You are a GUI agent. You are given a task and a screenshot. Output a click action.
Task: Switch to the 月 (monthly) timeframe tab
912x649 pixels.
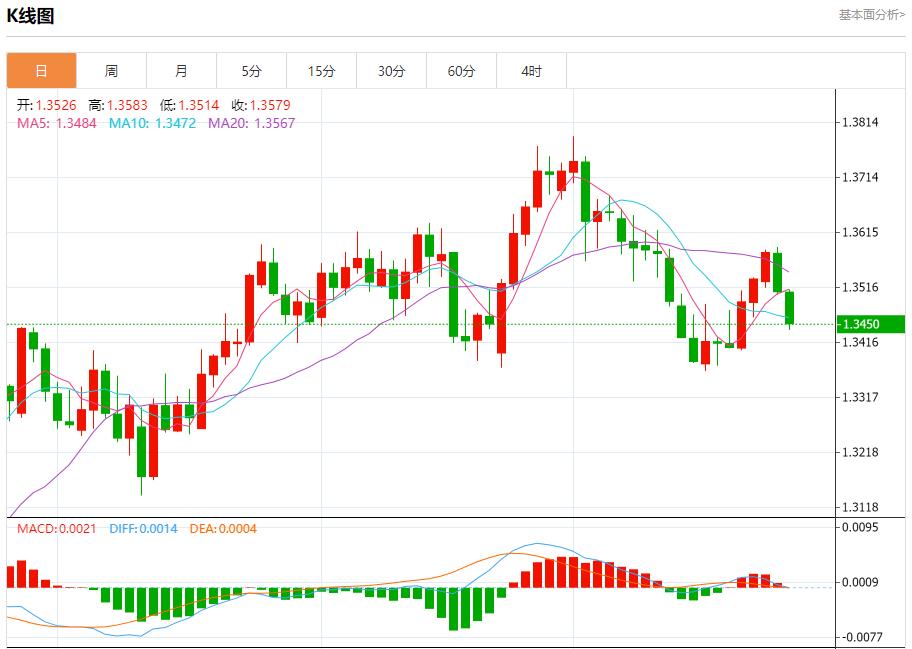pos(181,70)
